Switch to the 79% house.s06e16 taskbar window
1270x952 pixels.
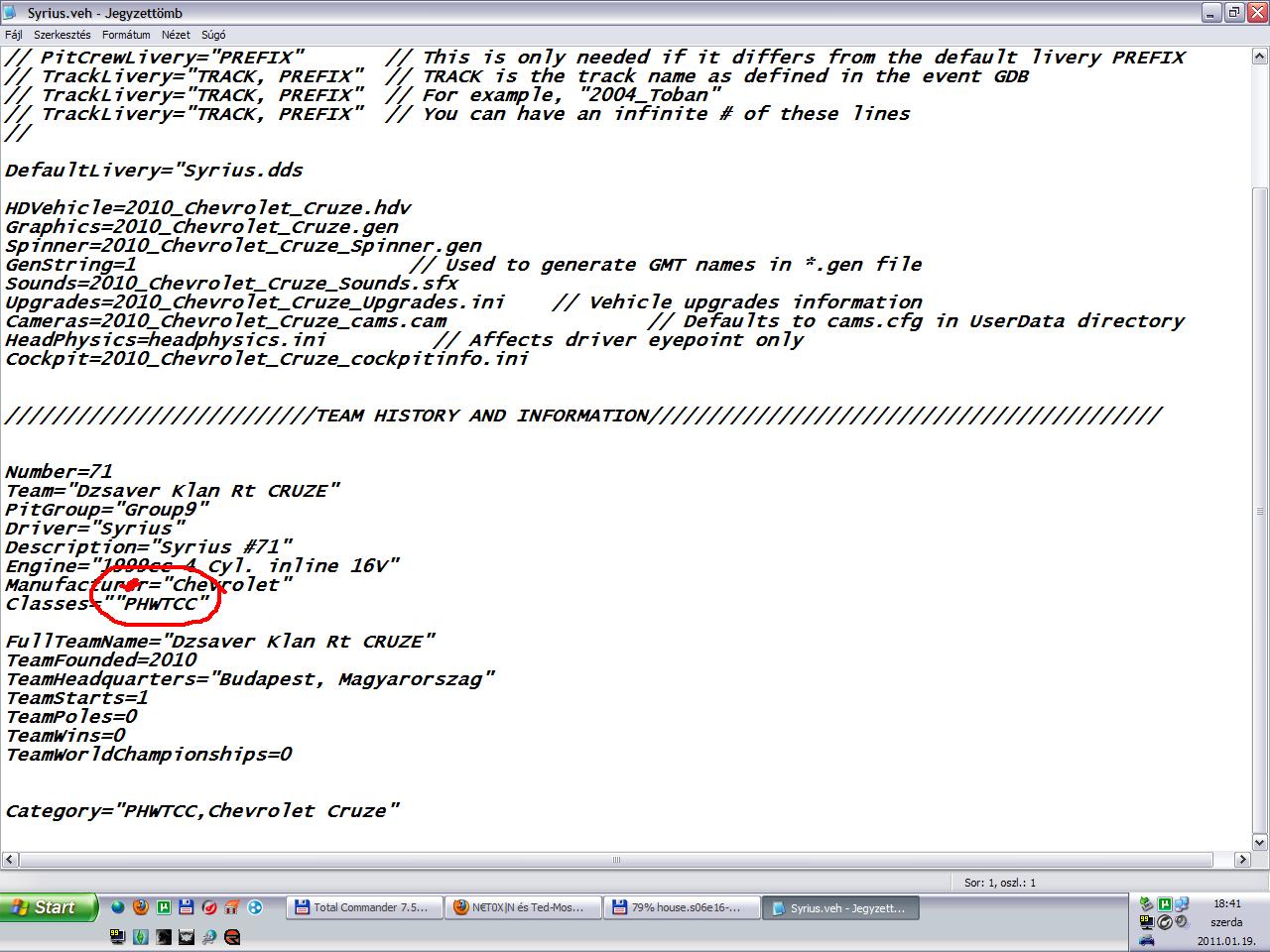683,907
